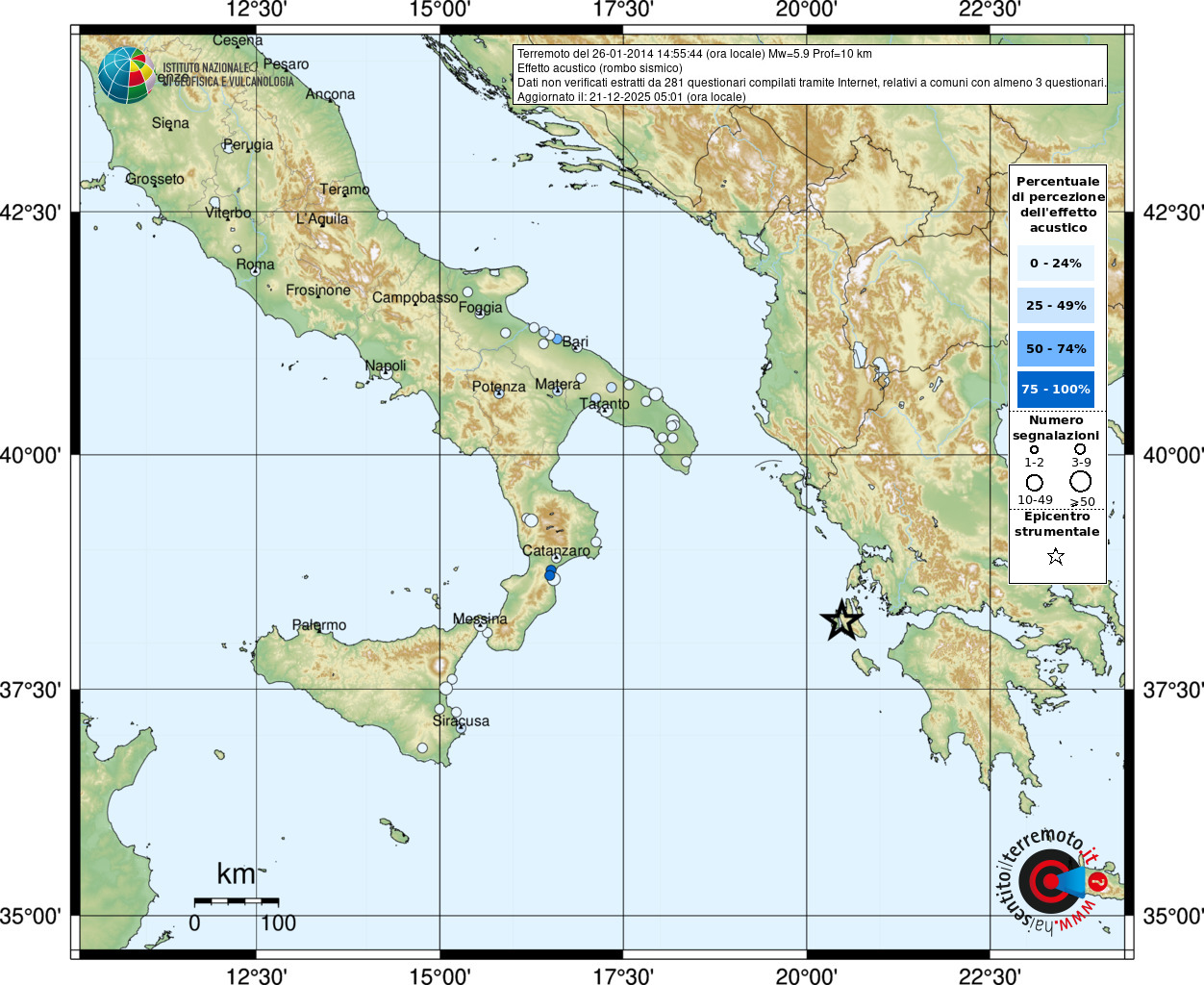Select the Napoli label on the map
This screenshot has width=1204, height=985.
[x=386, y=366]
